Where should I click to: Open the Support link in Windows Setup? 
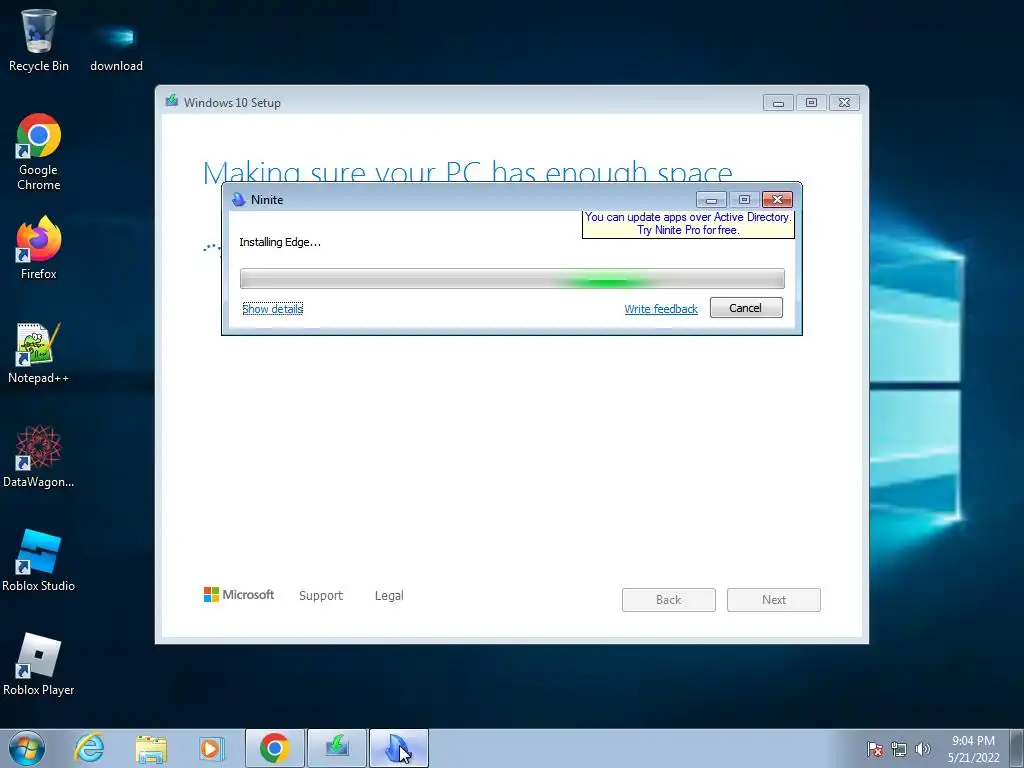tap(321, 596)
